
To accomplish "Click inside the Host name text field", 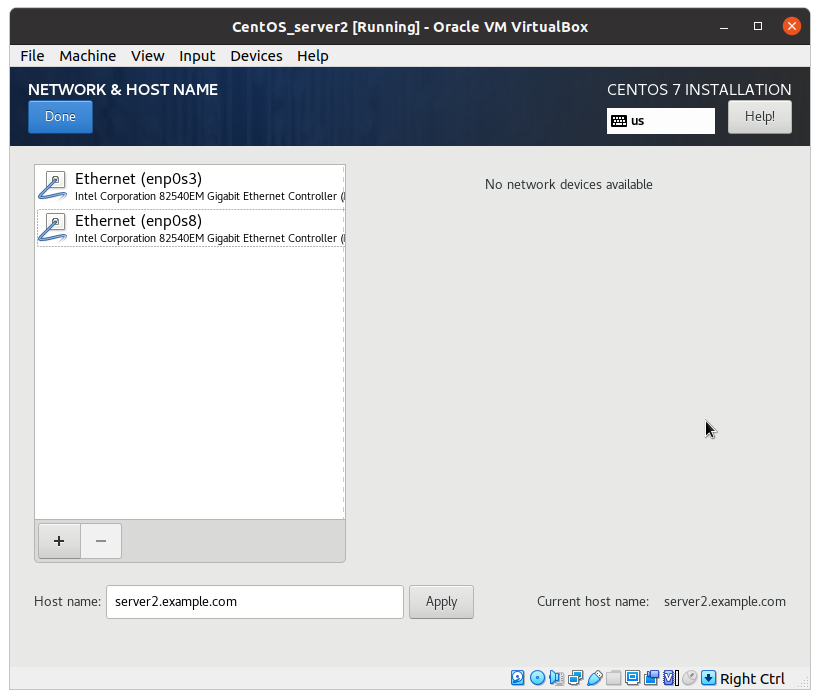I will pos(255,602).
